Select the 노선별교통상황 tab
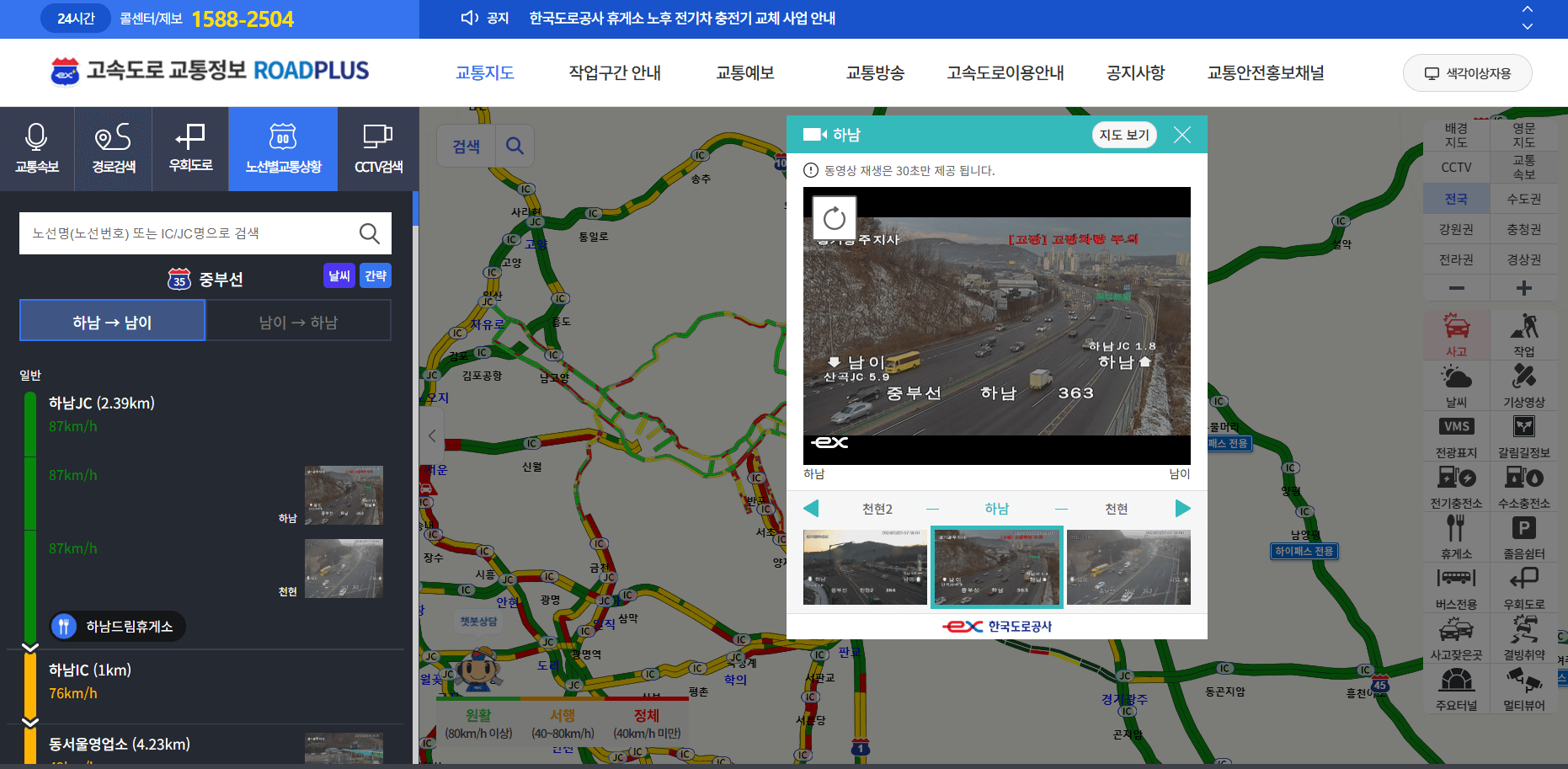The image size is (1568, 769). tap(283, 148)
